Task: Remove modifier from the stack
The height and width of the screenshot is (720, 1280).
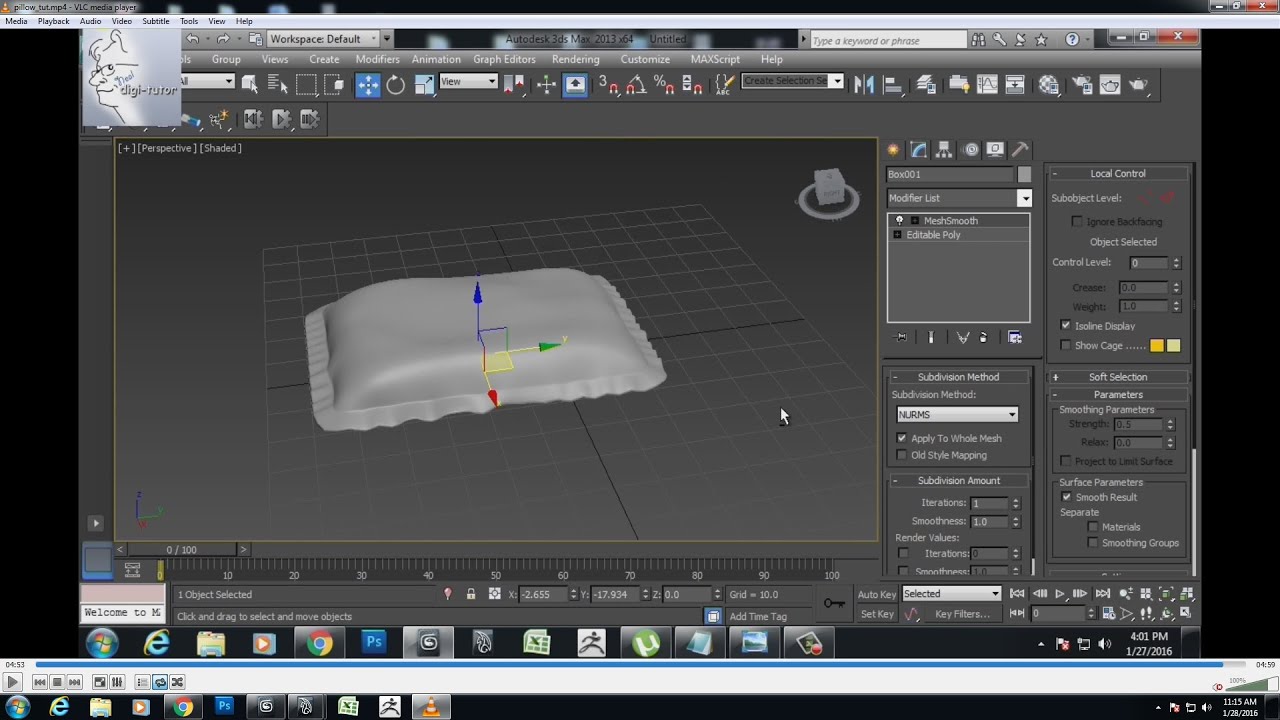Action: (983, 338)
